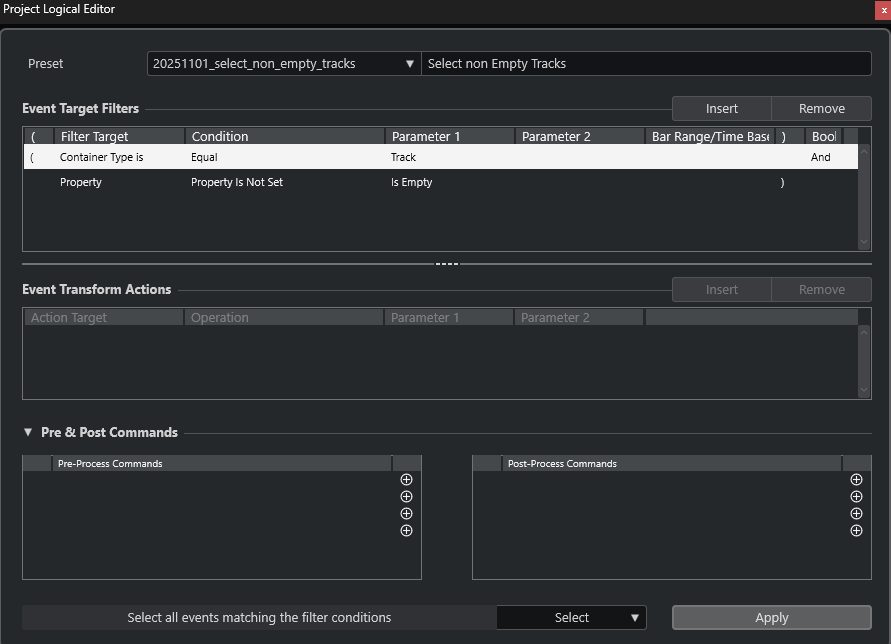
Task: Collapse the Pre & Post Commands section
Action: click(28, 433)
